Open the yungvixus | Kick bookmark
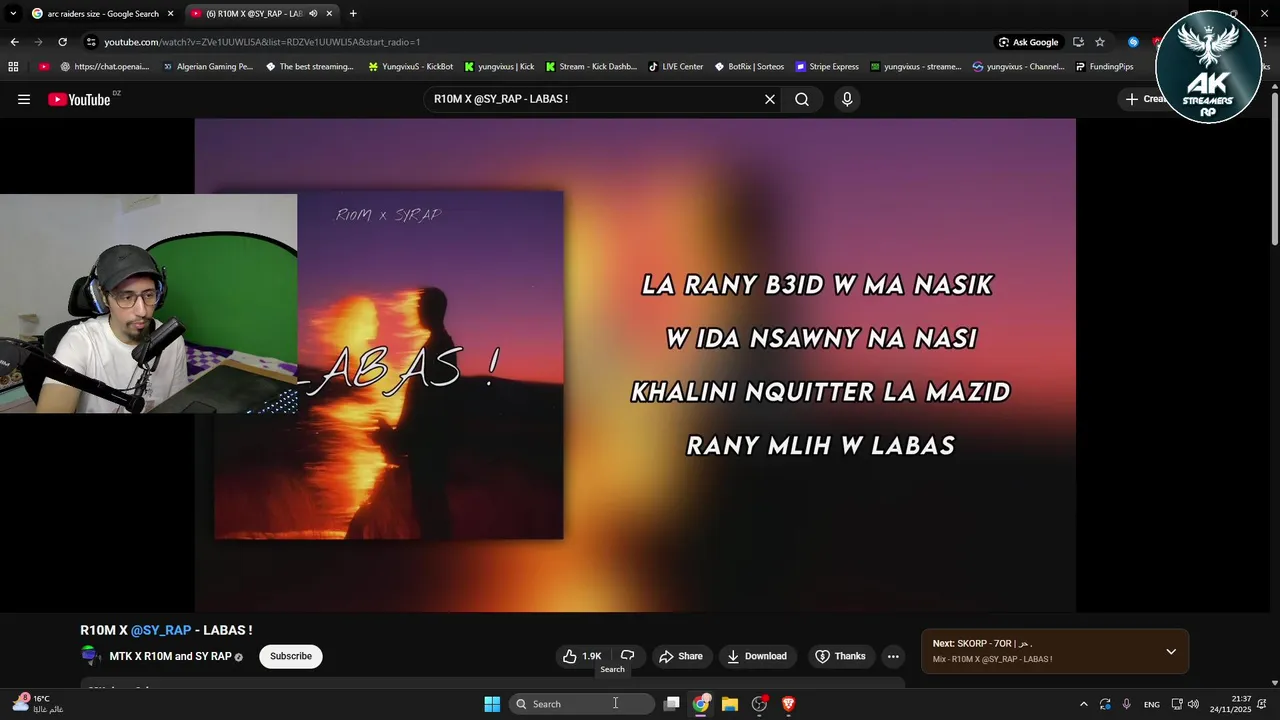 (499, 67)
